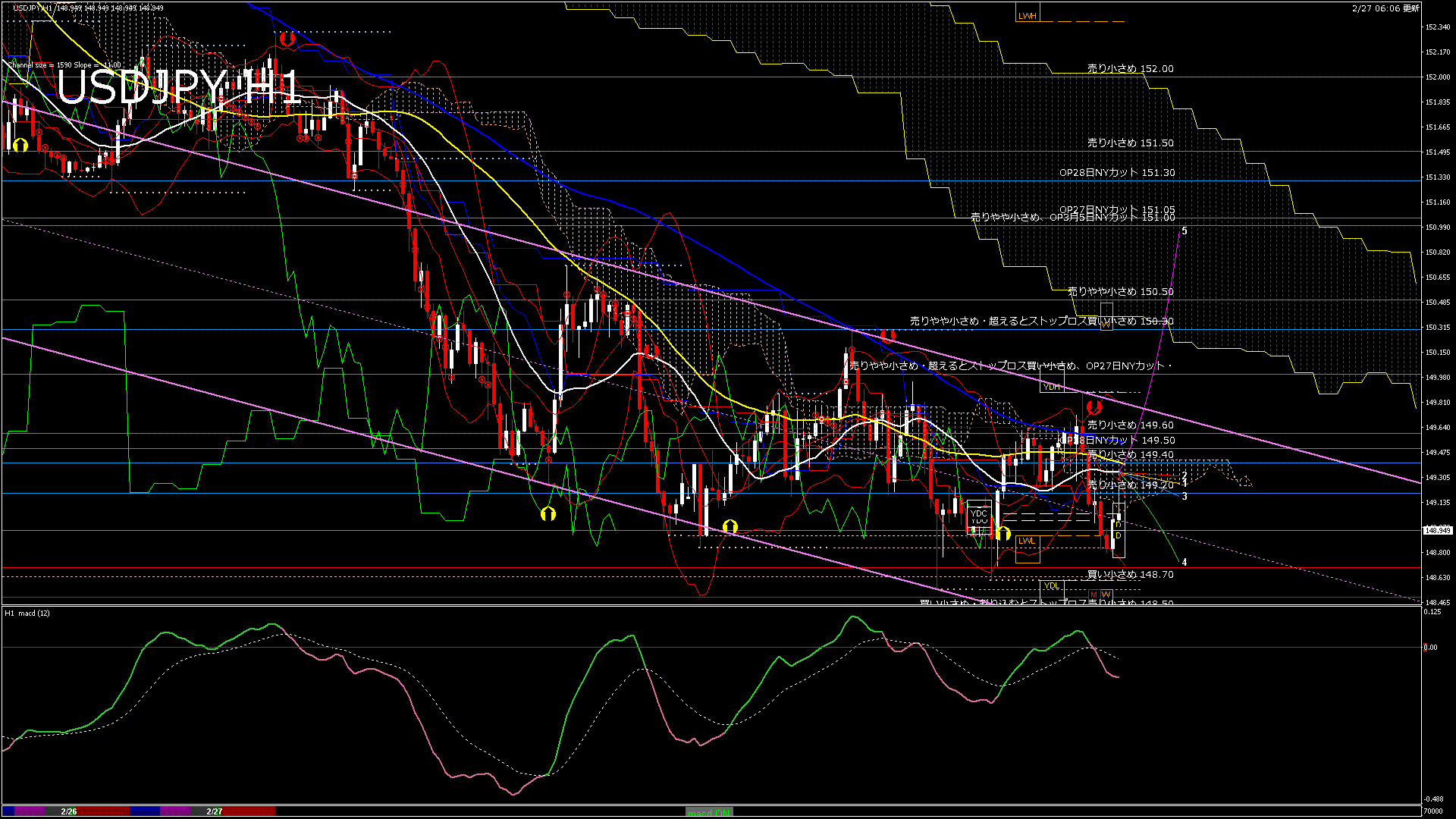
Task: Click the wave projection point labeled 4
Action: [x=1185, y=562]
